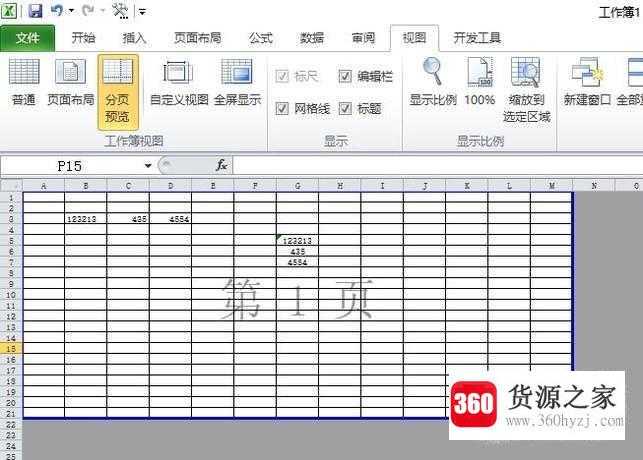Screen dimensions: 643x460
Task: Open a 新建窗口 new window
Action: click(x=587, y=82)
